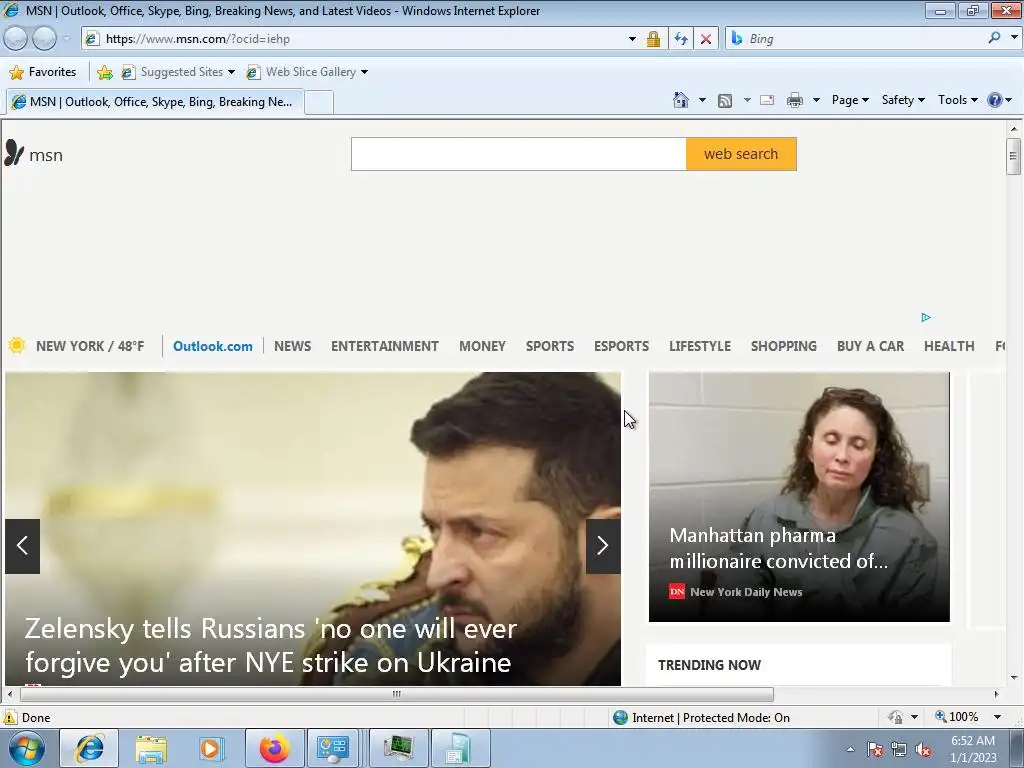The width and height of the screenshot is (1024, 768).
Task: Open a new blank tab
Action: (x=319, y=103)
